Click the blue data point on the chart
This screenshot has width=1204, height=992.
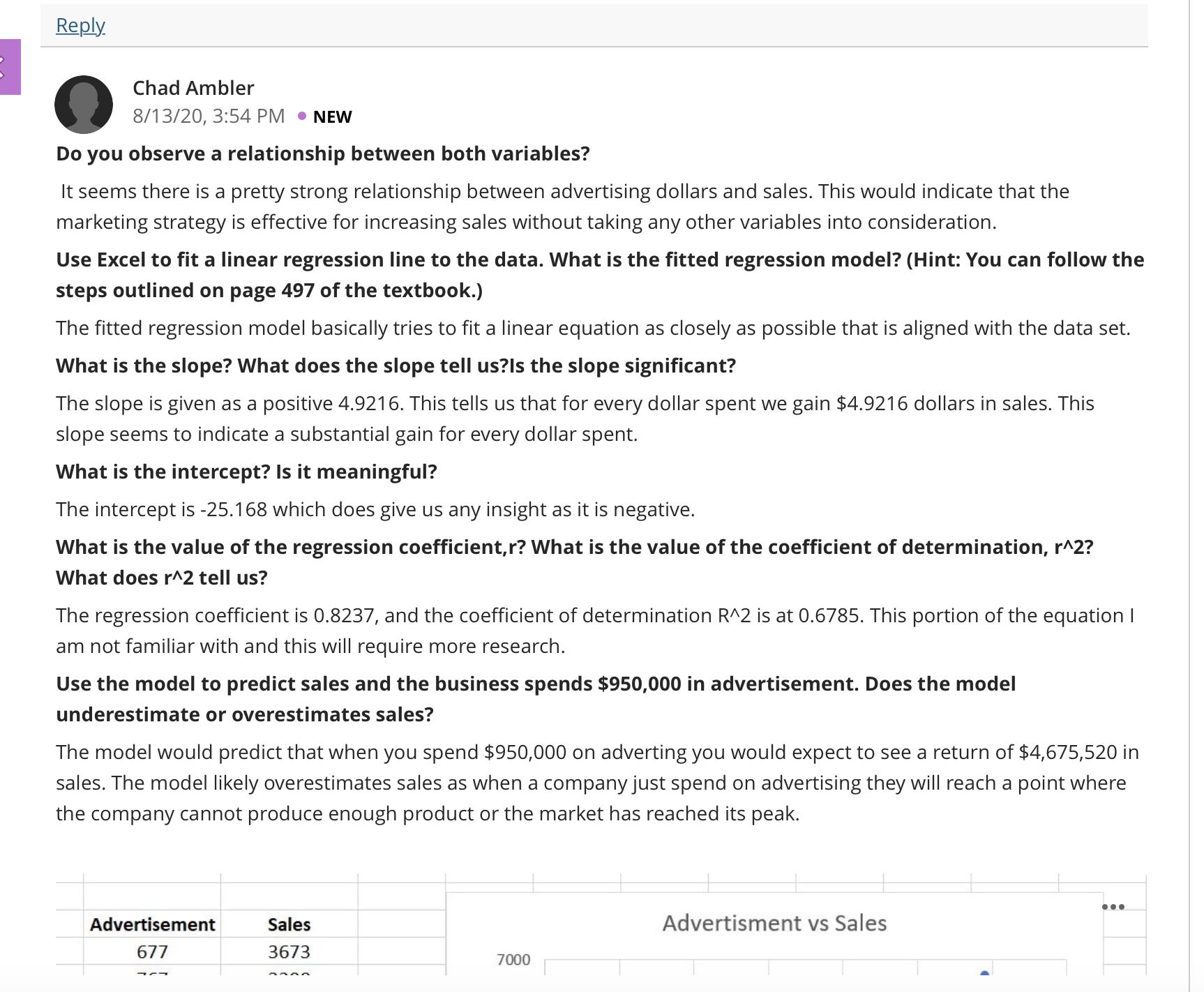pos(984,972)
